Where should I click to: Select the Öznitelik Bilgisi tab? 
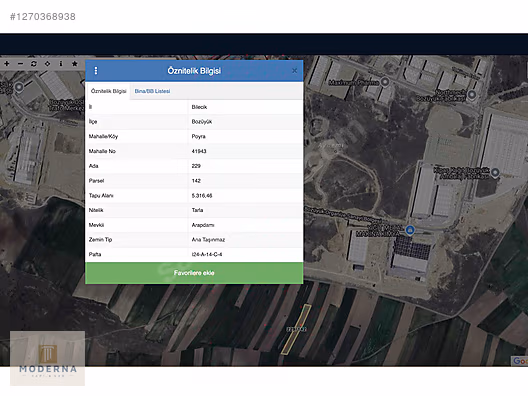coord(108,91)
